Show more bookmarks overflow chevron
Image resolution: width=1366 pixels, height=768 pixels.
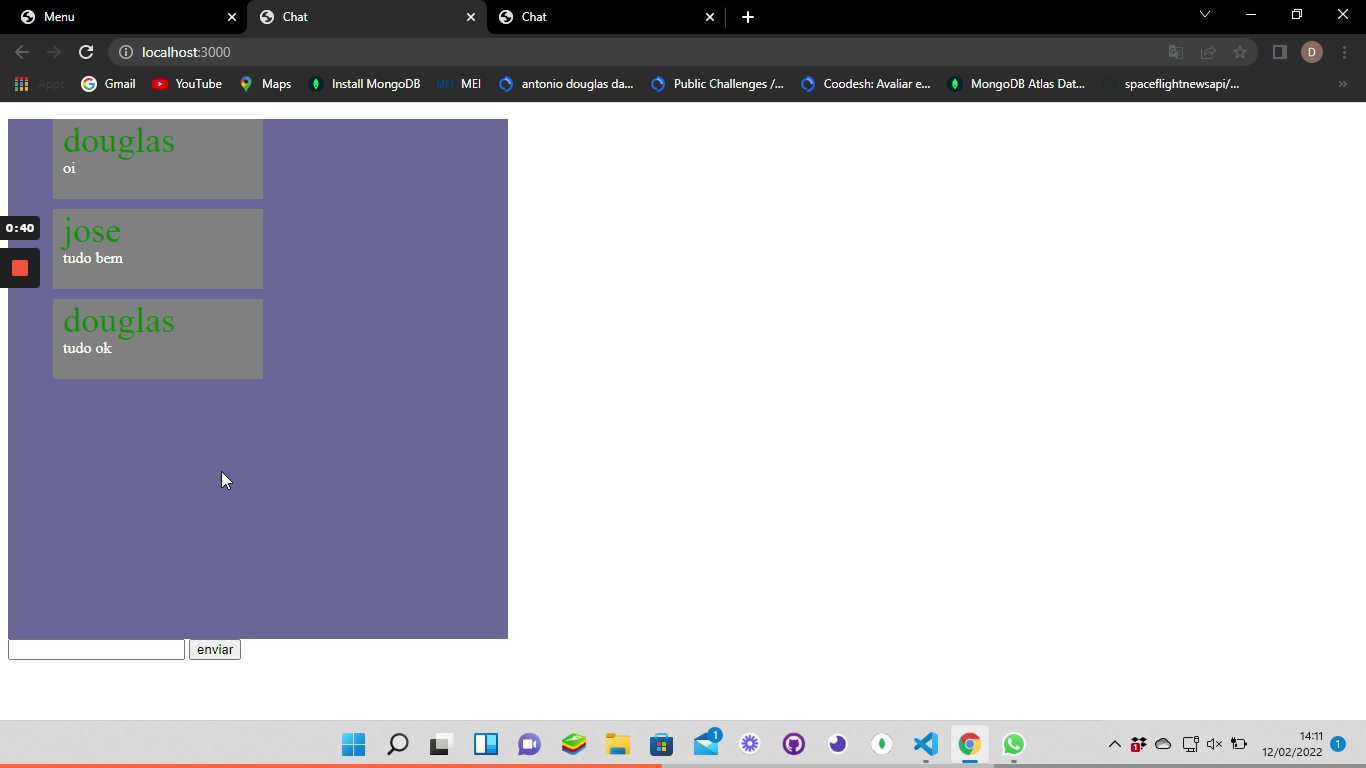[x=1342, y=84]
